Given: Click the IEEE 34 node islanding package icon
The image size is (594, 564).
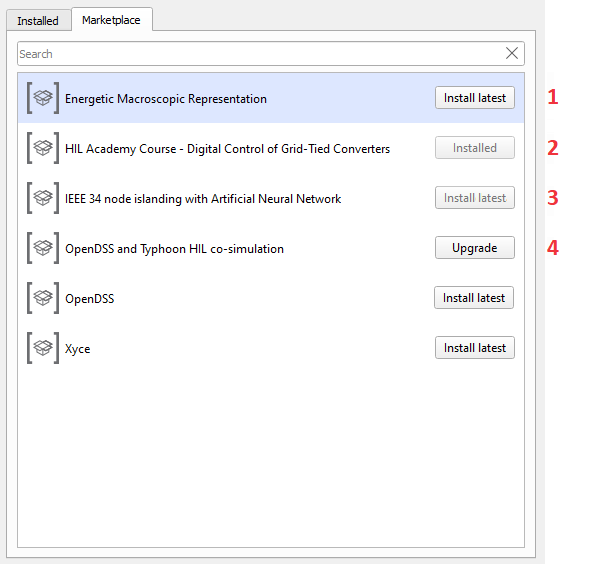Looking at the screenshot, I should [43, 198].
